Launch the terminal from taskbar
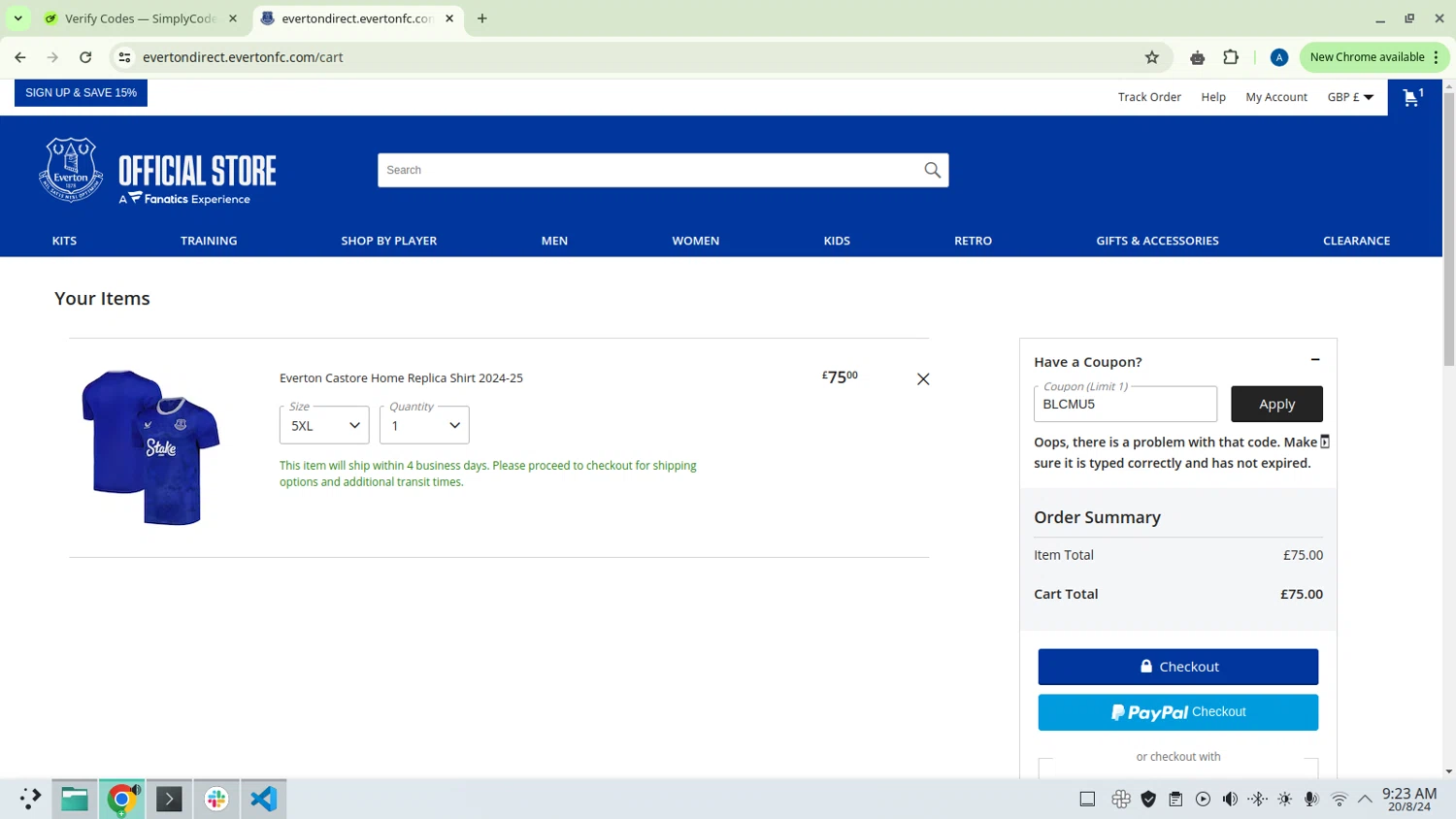Screen dimensions: 1456x819 169,799
